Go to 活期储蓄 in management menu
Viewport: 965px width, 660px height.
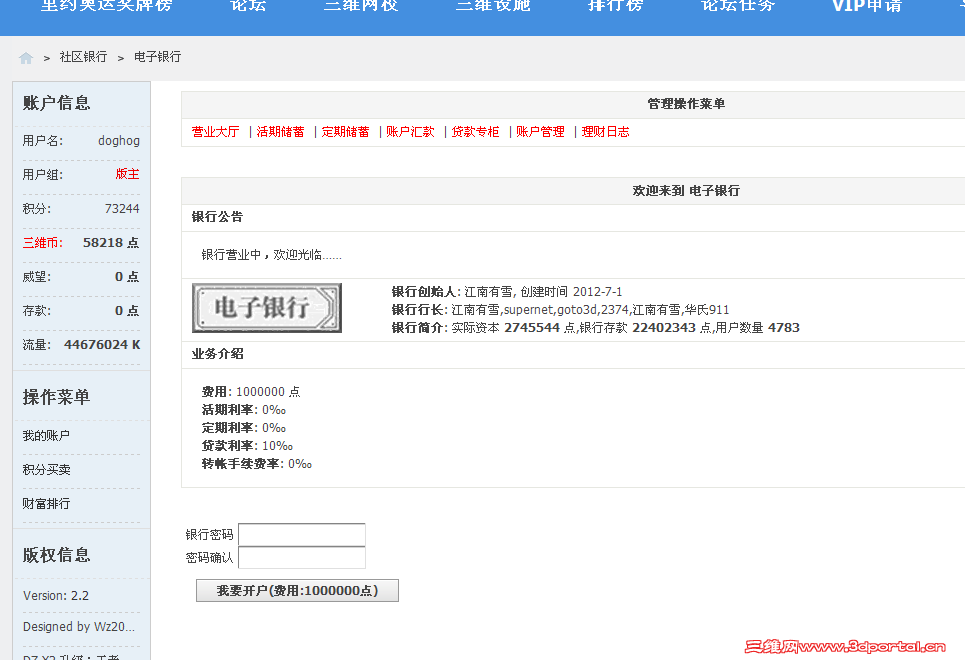280,132
